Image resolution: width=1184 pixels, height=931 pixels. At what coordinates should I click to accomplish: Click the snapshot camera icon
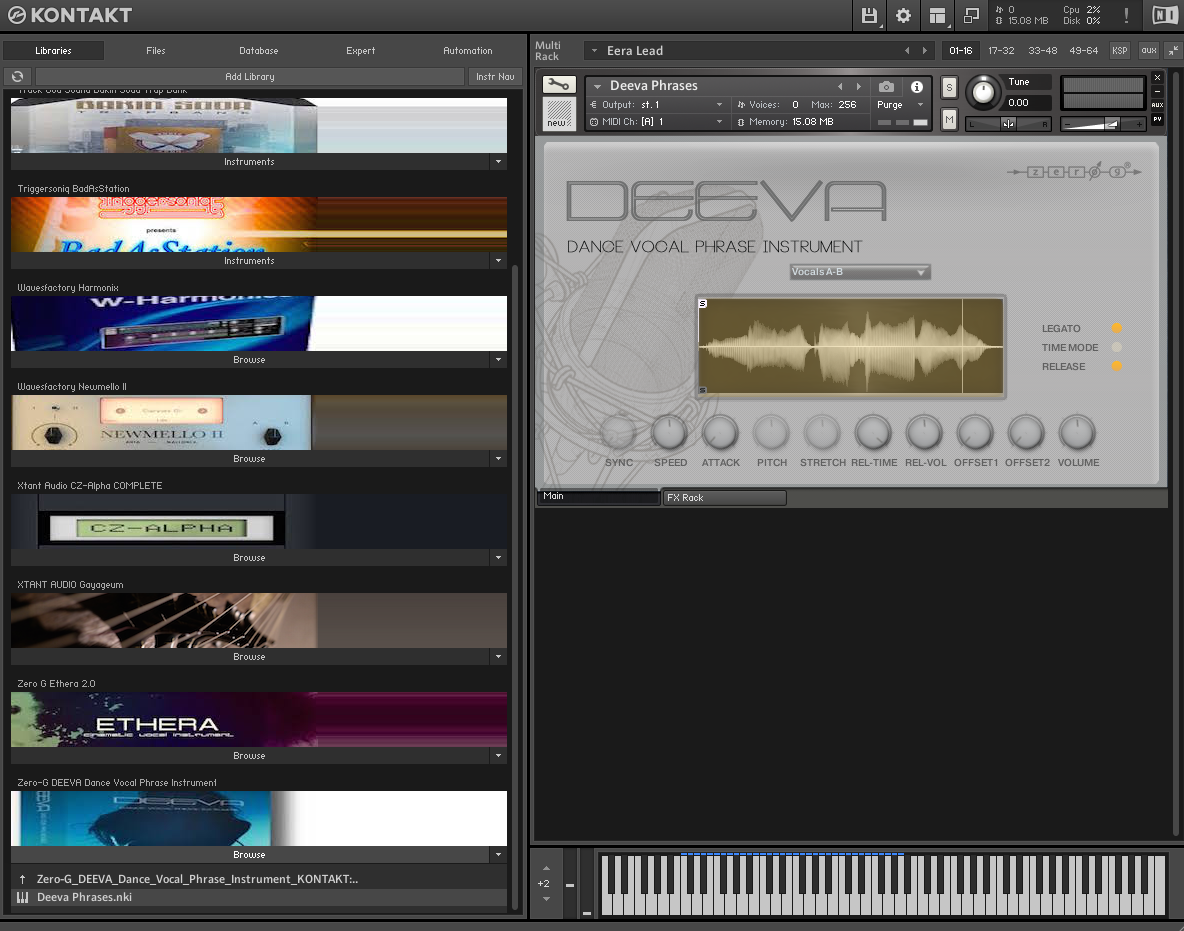click(886, 86)
